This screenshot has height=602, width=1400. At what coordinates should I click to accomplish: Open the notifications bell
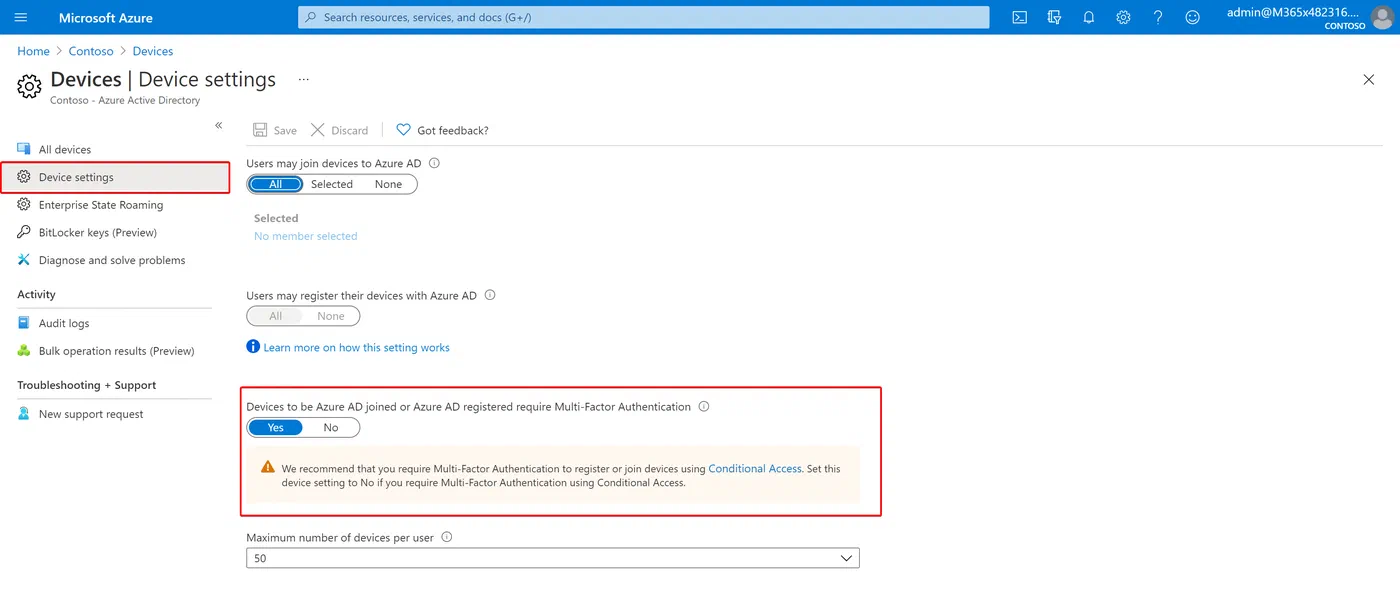(x=1089, y=17)
